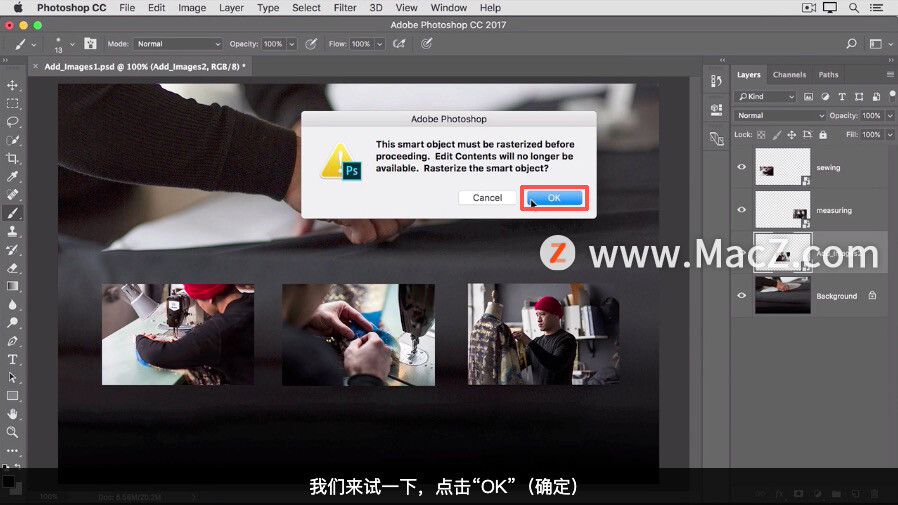Hide the Background layer
This screenshot has height=505, width=898.
pyautogui.click(x=742, y=295)
